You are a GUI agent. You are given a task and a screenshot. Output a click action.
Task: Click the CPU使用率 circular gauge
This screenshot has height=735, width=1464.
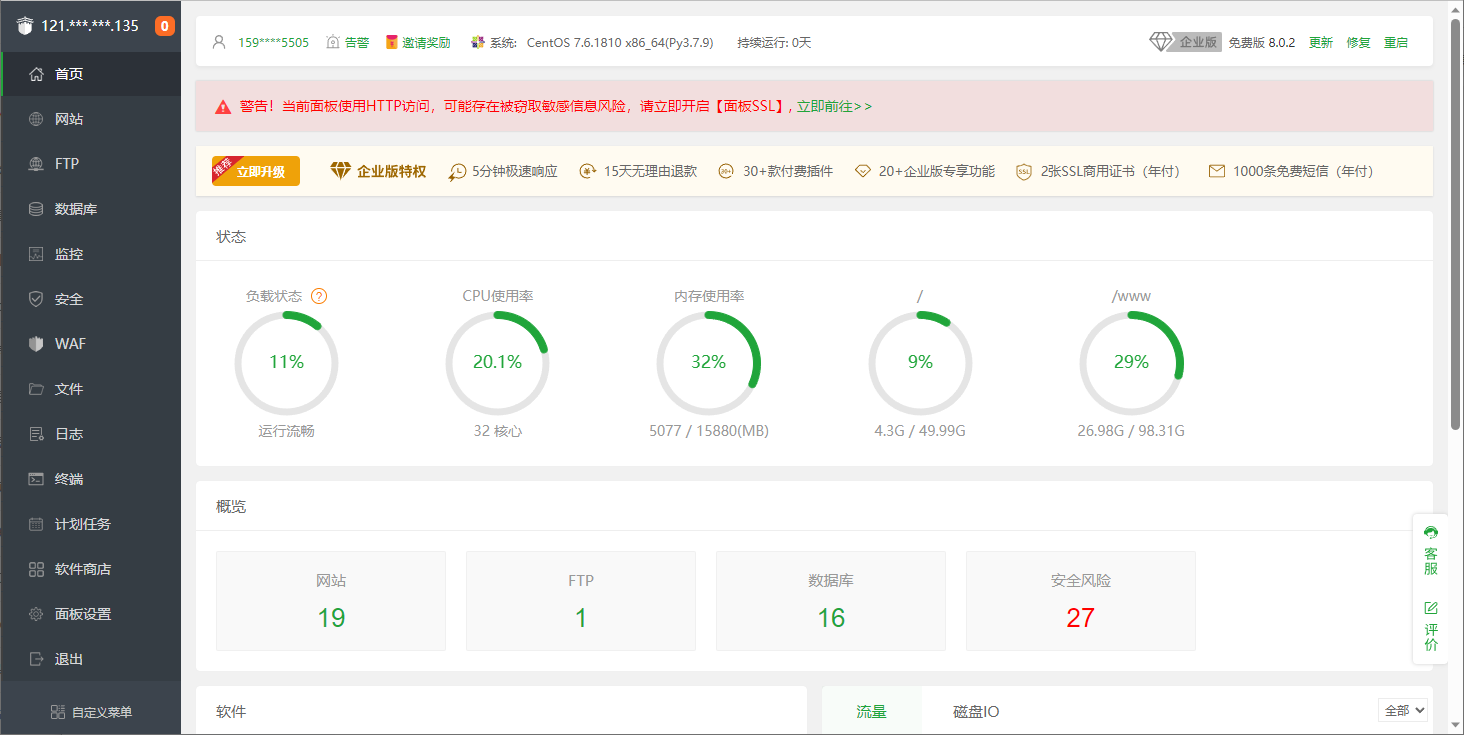(497, 362)
